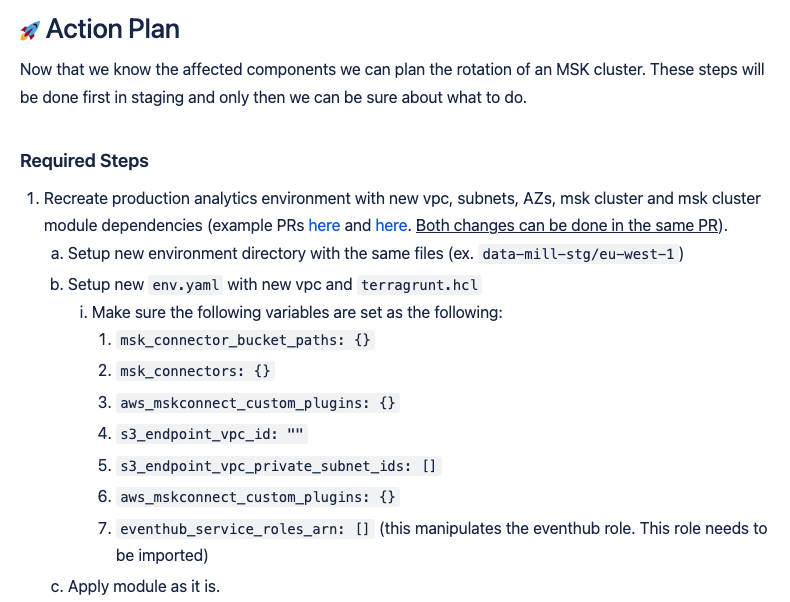Open the first "here" example PR link
790x602 pixels.
[x=324, y=226]
